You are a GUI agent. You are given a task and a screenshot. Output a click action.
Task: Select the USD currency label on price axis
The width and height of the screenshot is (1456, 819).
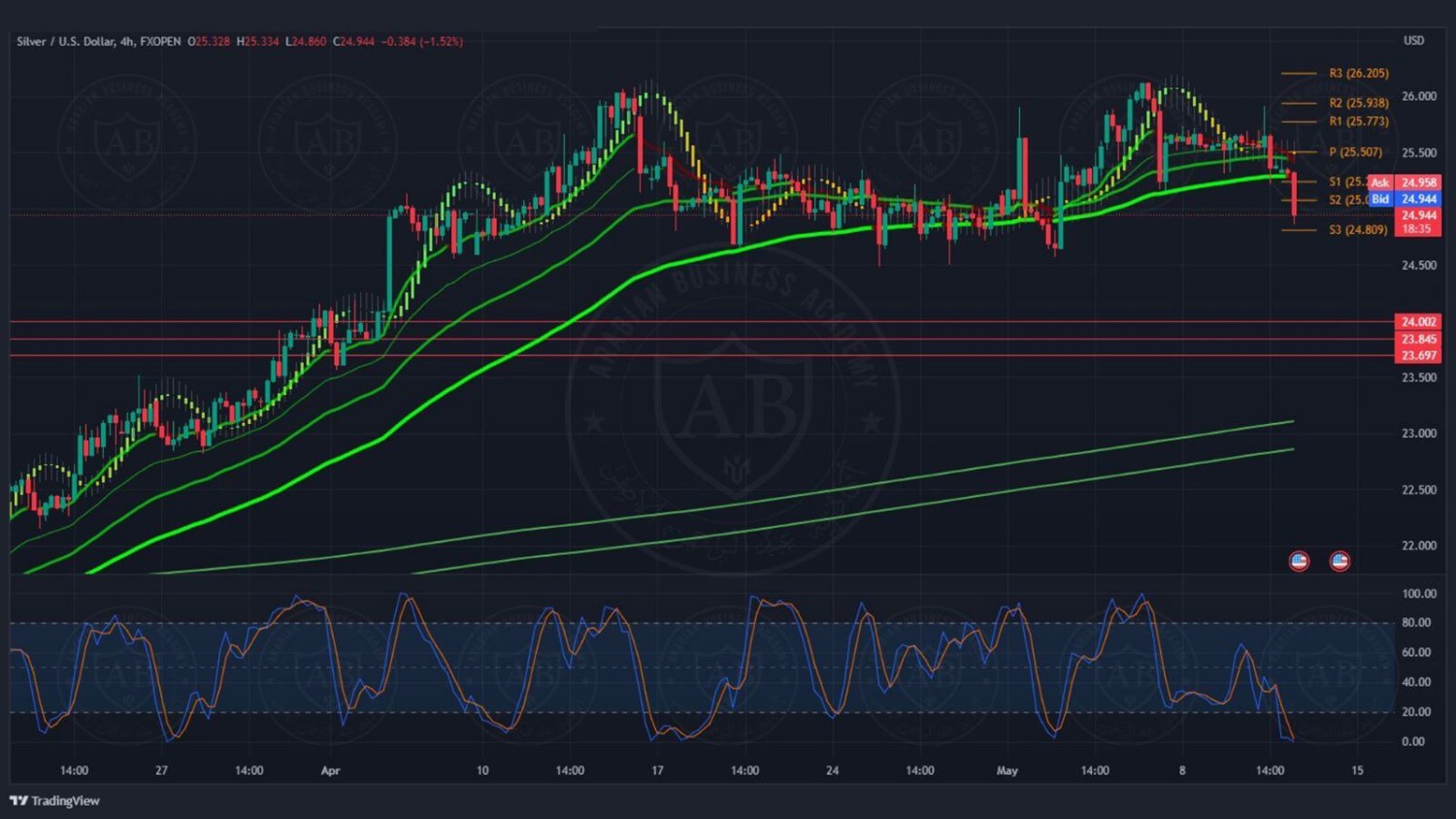(1413, 41)
